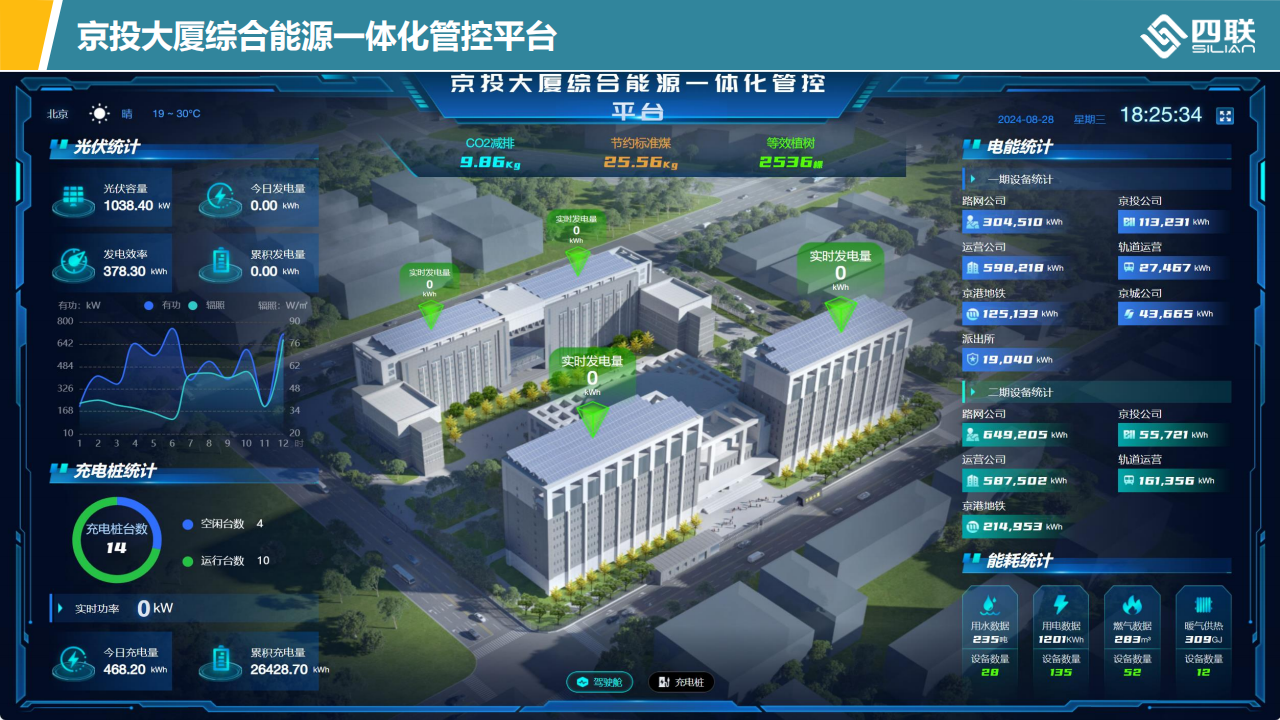Click the phase-two 运营公司 icon with 587,502
This screenshot has height=720, width=1280.
[x=971, y=481]
